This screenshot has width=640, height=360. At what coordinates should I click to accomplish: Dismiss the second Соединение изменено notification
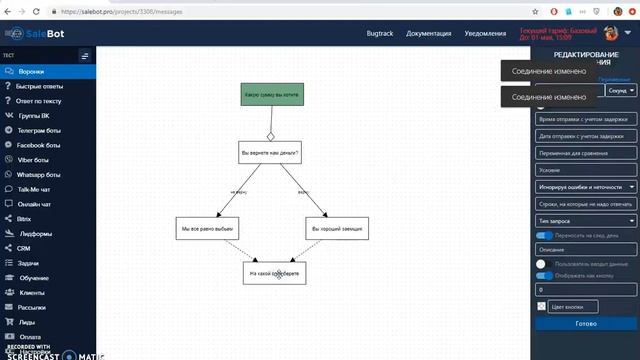click(549, 97)
